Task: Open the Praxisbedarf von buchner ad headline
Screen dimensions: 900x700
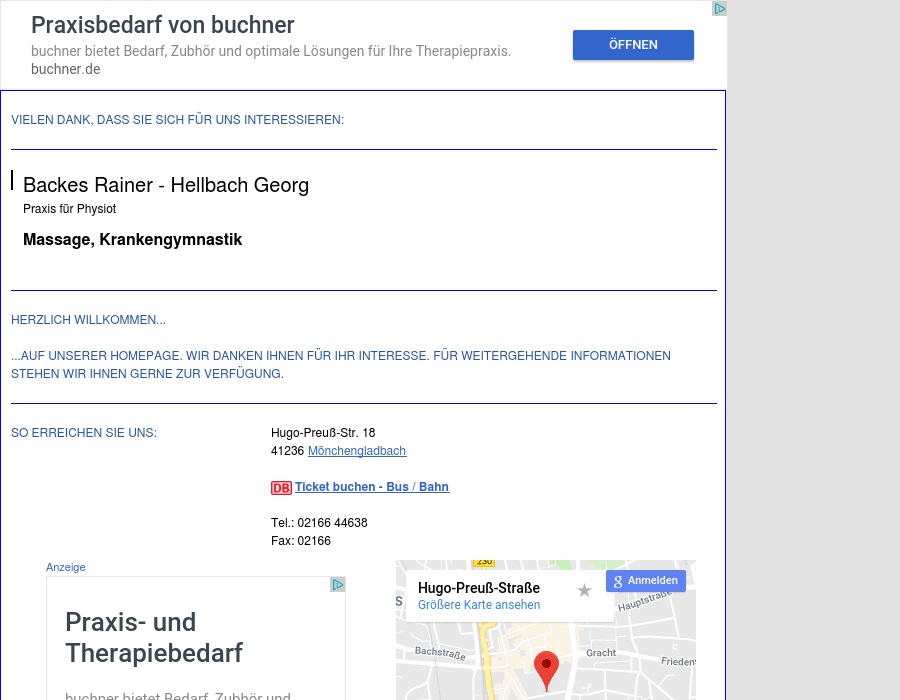Action: click(x=162, y=25)
